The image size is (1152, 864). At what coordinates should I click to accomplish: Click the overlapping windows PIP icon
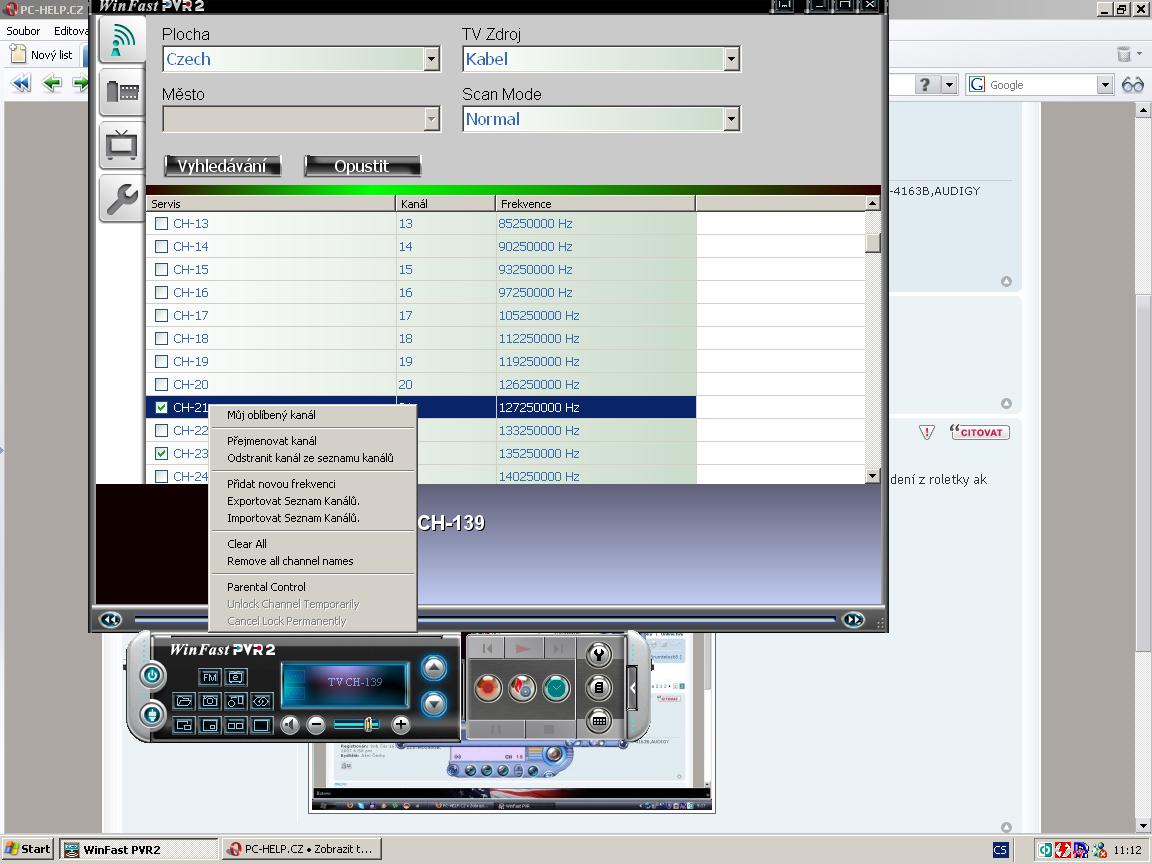(184, 725)
